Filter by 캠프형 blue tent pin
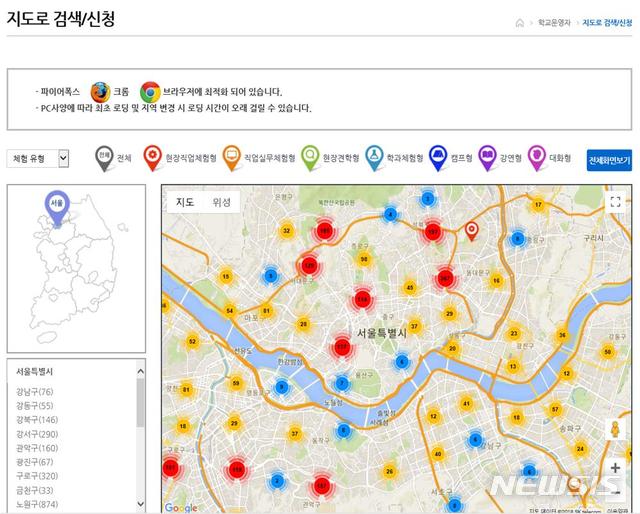Screen dimensions: 640x514 coord(438,158)
